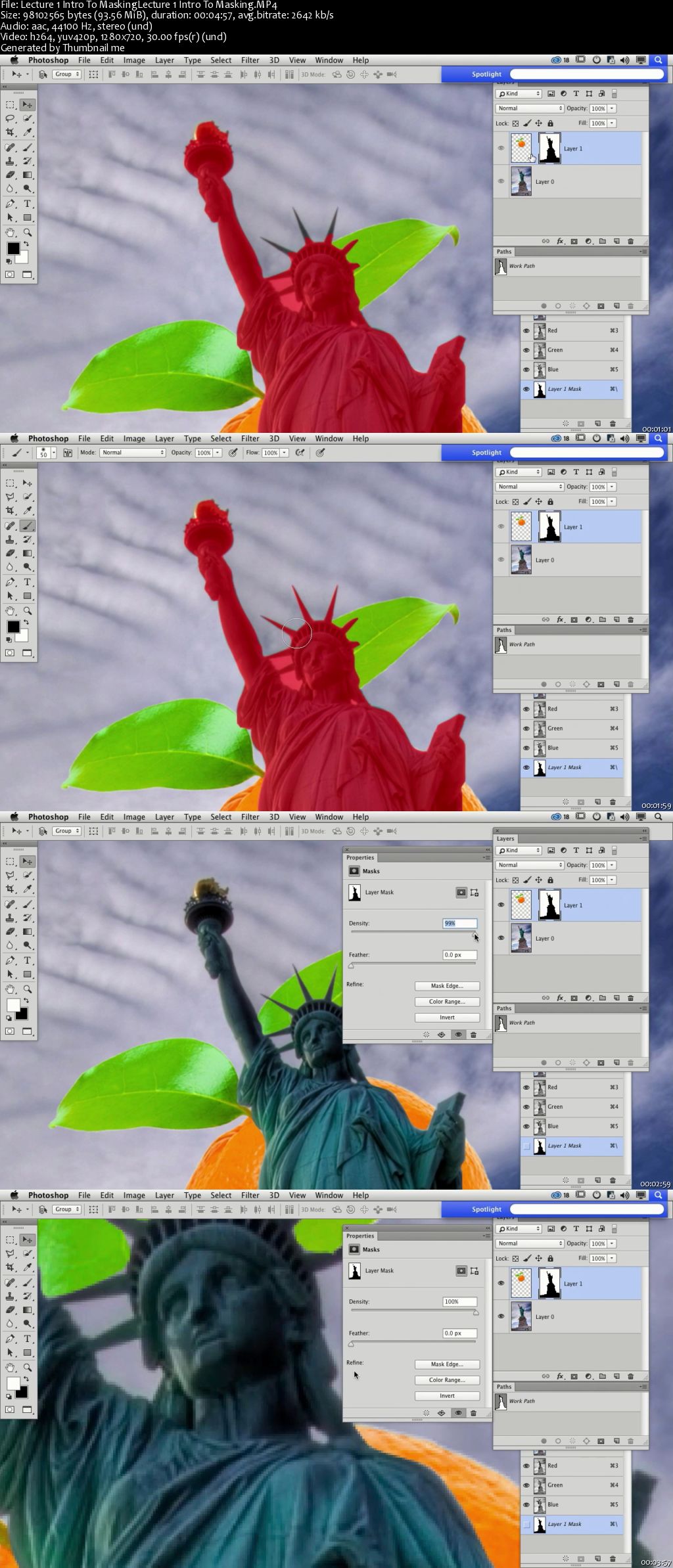Select the Rectangular Marquee tool in the 00:03:57 frame
The height and width of the screenshot is (1568, 673).
[11, 1240]
